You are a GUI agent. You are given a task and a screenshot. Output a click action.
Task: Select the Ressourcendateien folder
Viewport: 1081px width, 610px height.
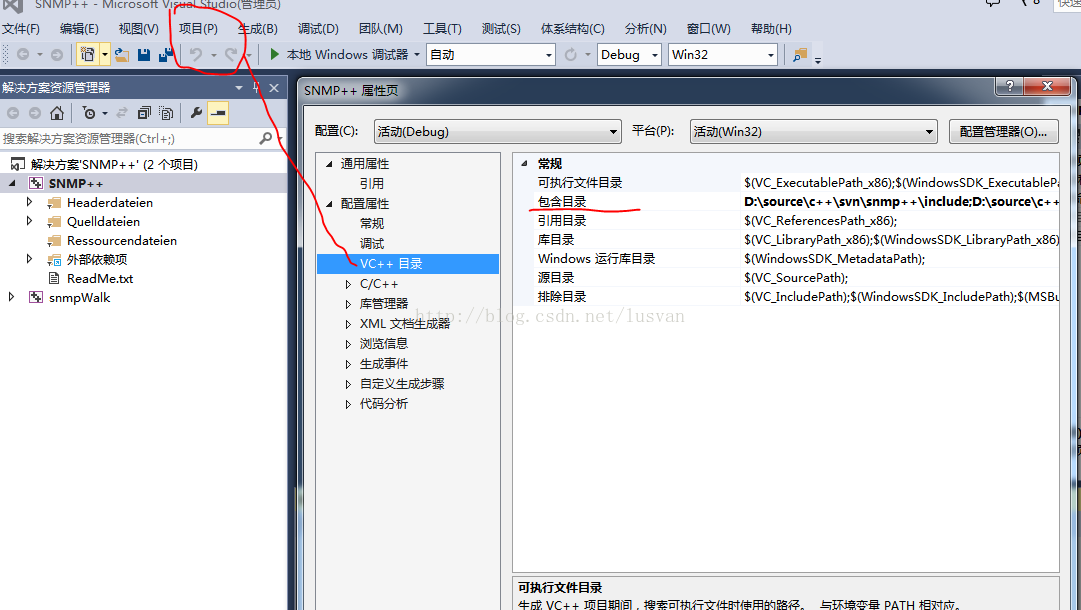[x=121, y=241]
